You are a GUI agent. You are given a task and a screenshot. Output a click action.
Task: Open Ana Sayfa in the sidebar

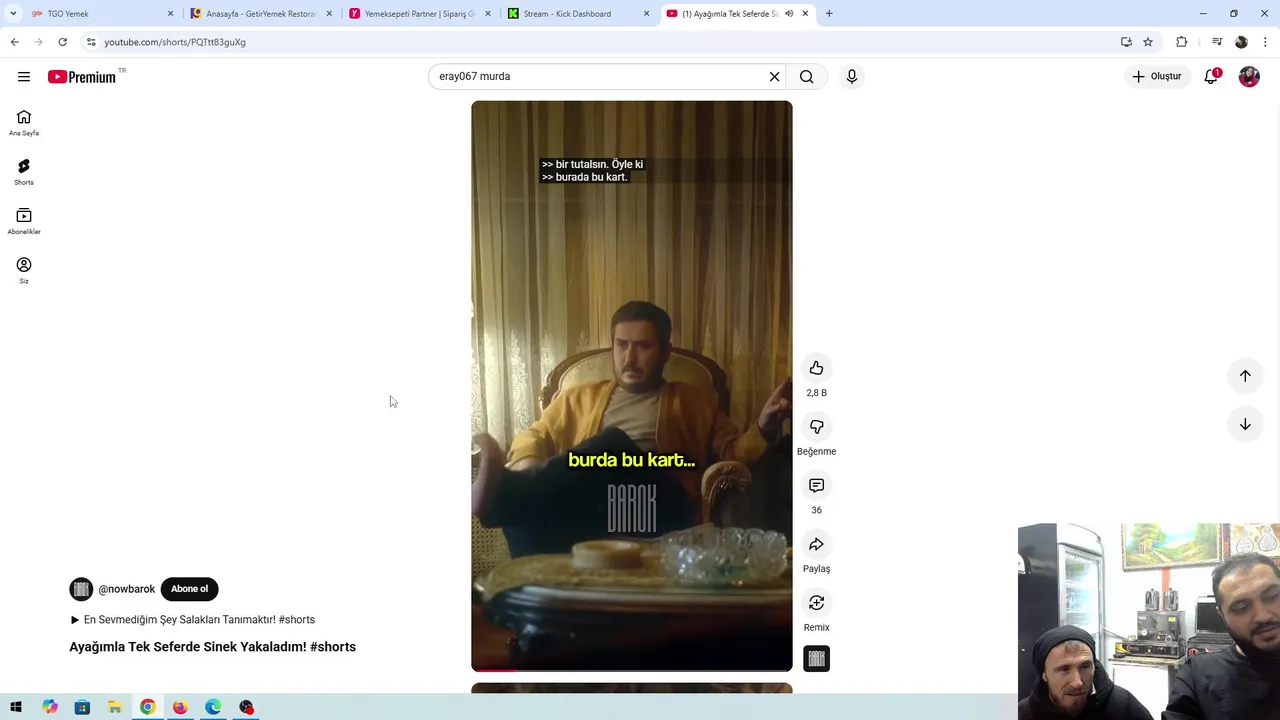click(24, 123)
